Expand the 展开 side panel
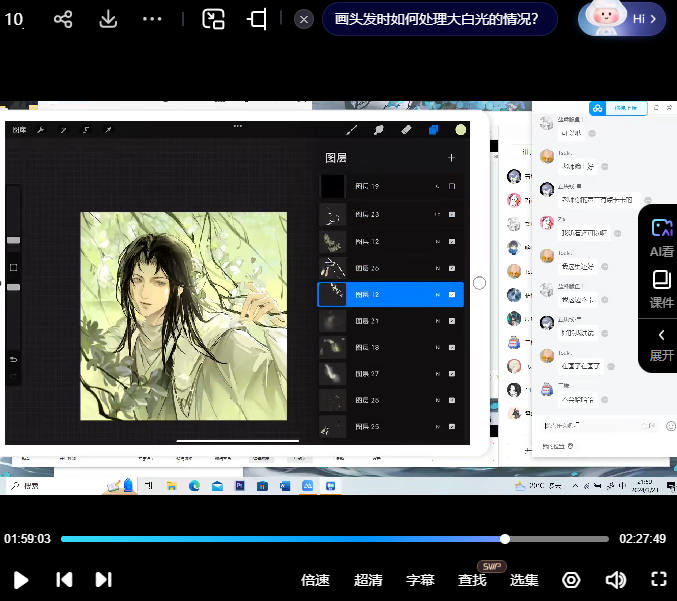Image resolution: width=677 pixels, height=601 pixels. pyautogui.click(x=661, y=344)
